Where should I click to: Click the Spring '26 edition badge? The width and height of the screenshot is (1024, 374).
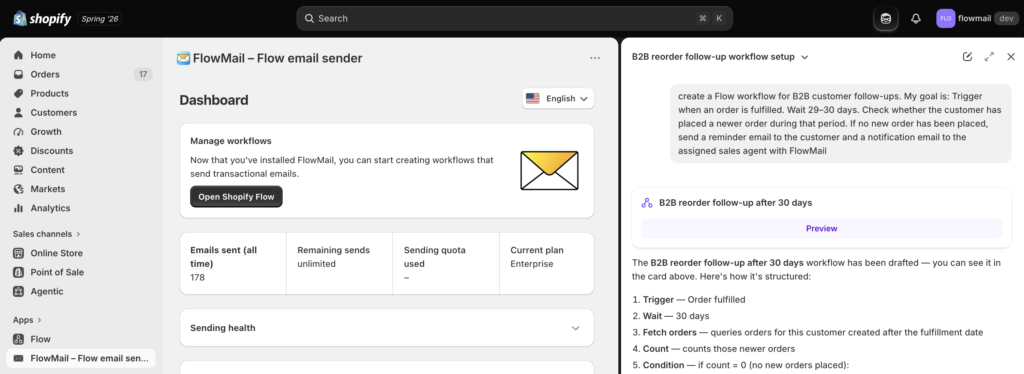[x=100, y=18]
